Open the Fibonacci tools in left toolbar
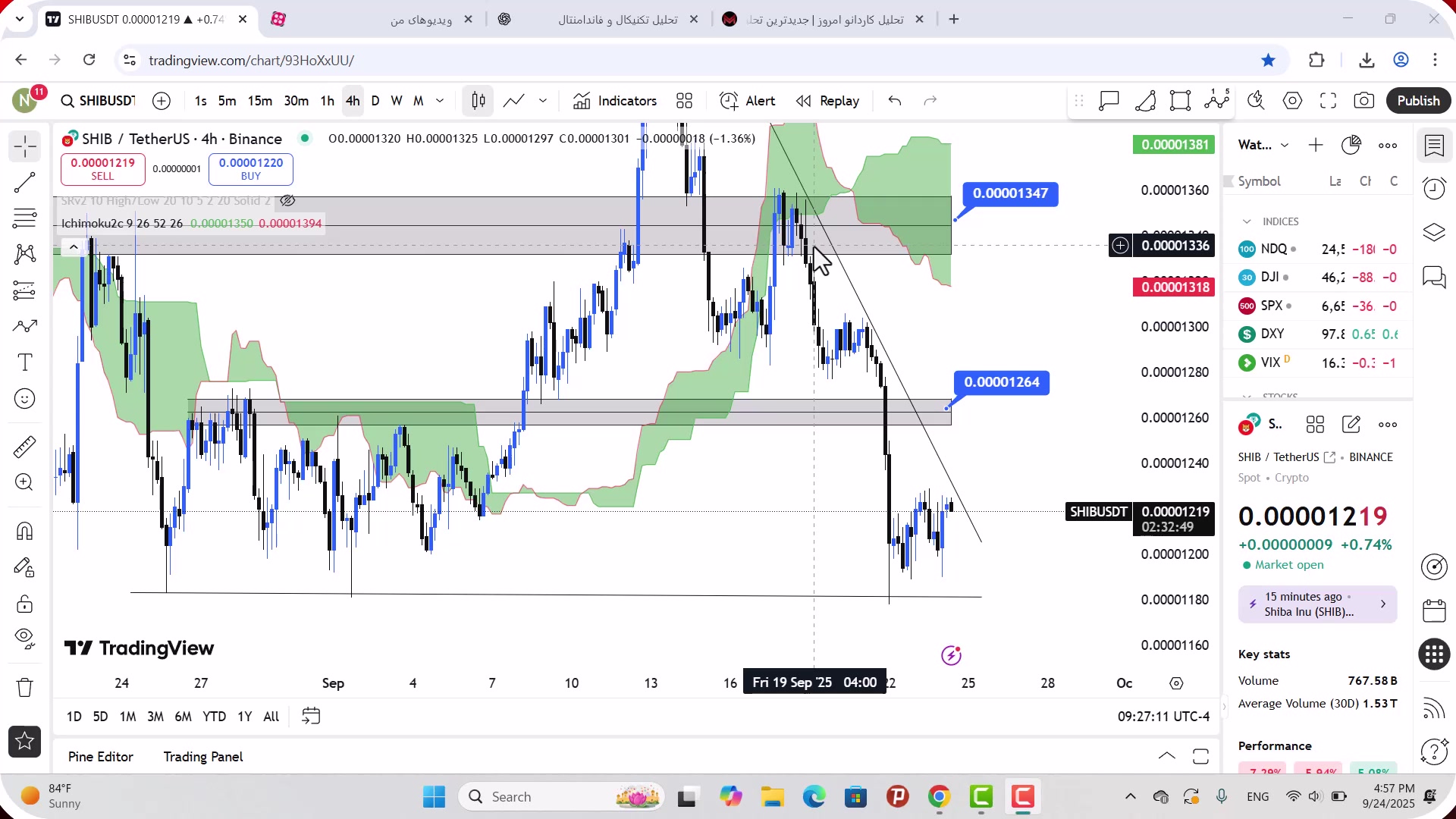 (x=25, y=218)
